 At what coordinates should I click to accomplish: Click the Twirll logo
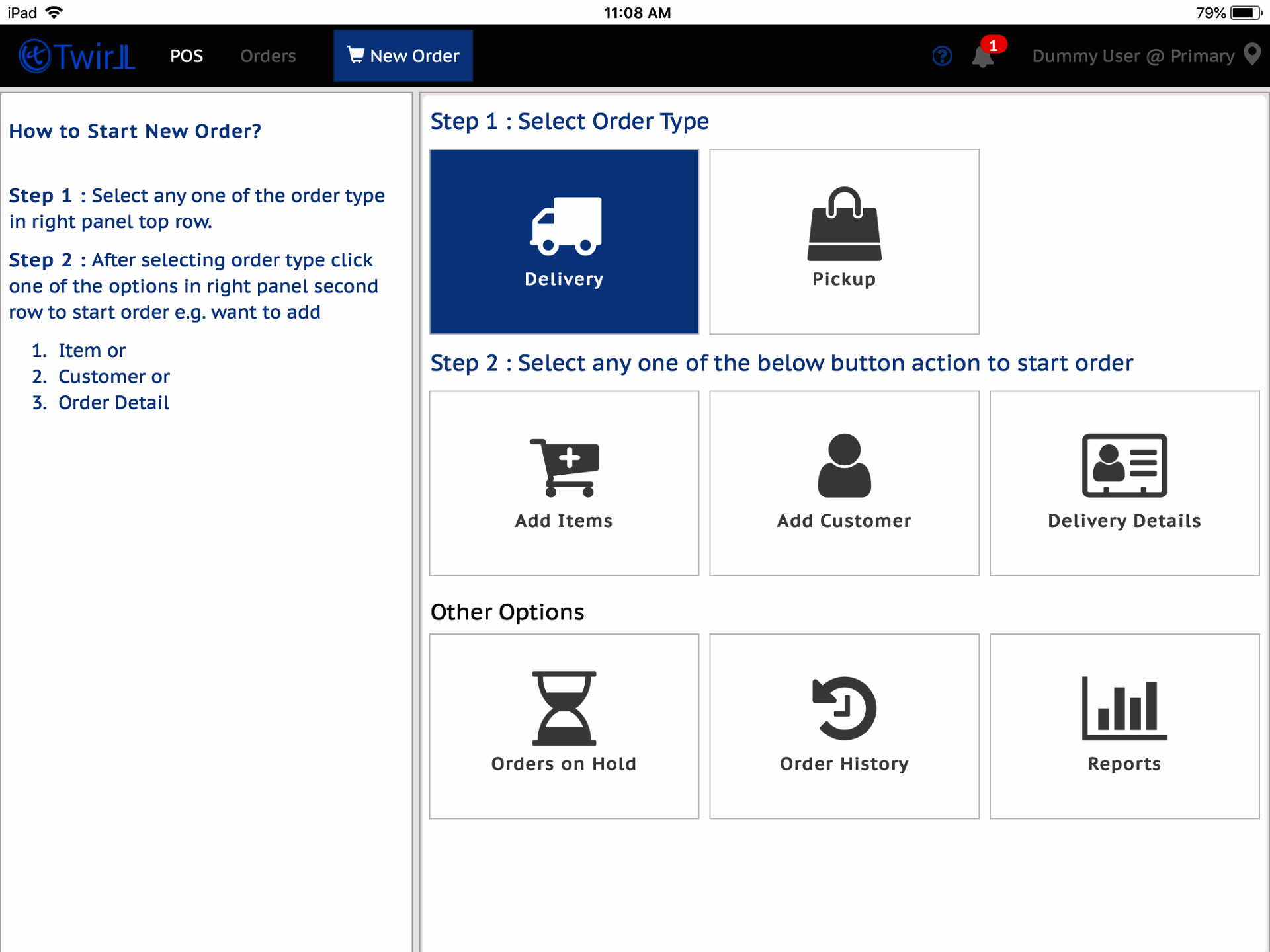pyautogui.click(x=77, y=56)
